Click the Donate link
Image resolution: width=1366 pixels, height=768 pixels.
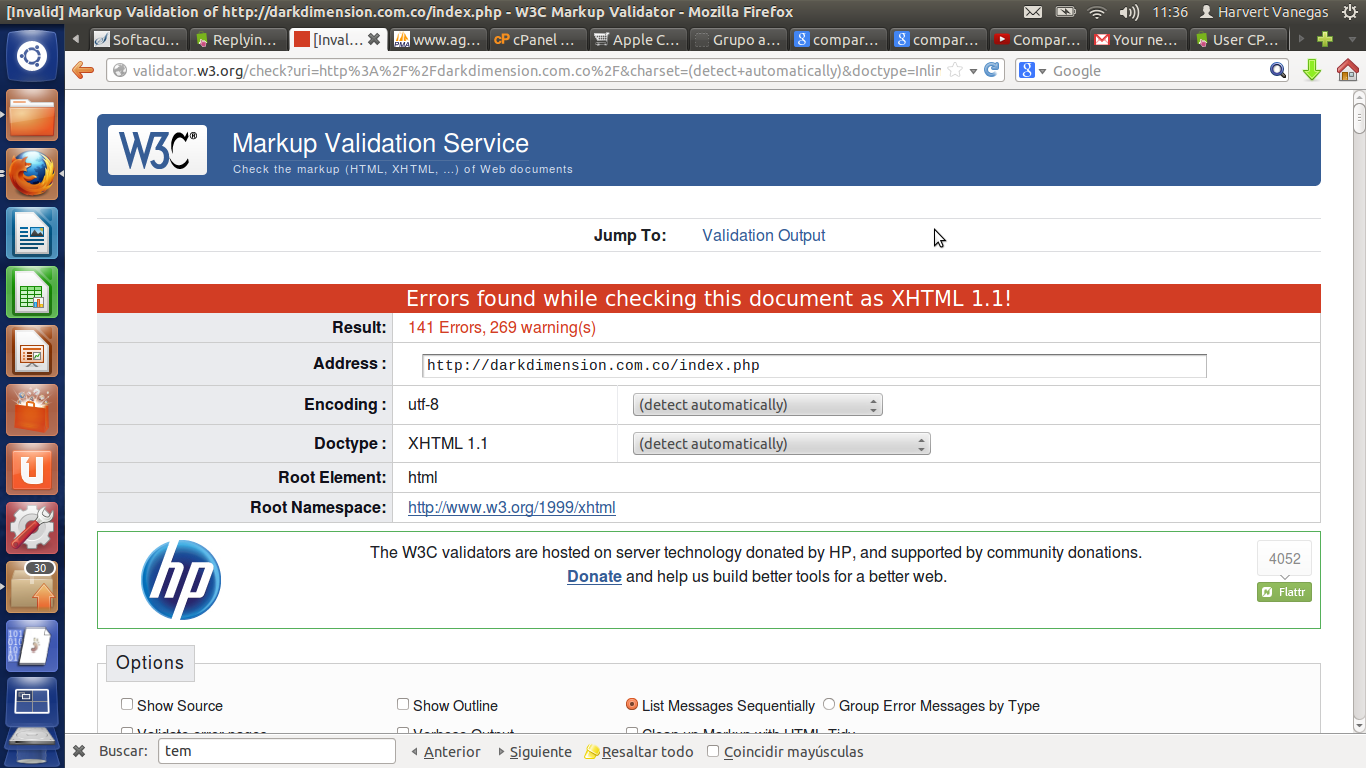pyautogui.click(x=594, y=577)
